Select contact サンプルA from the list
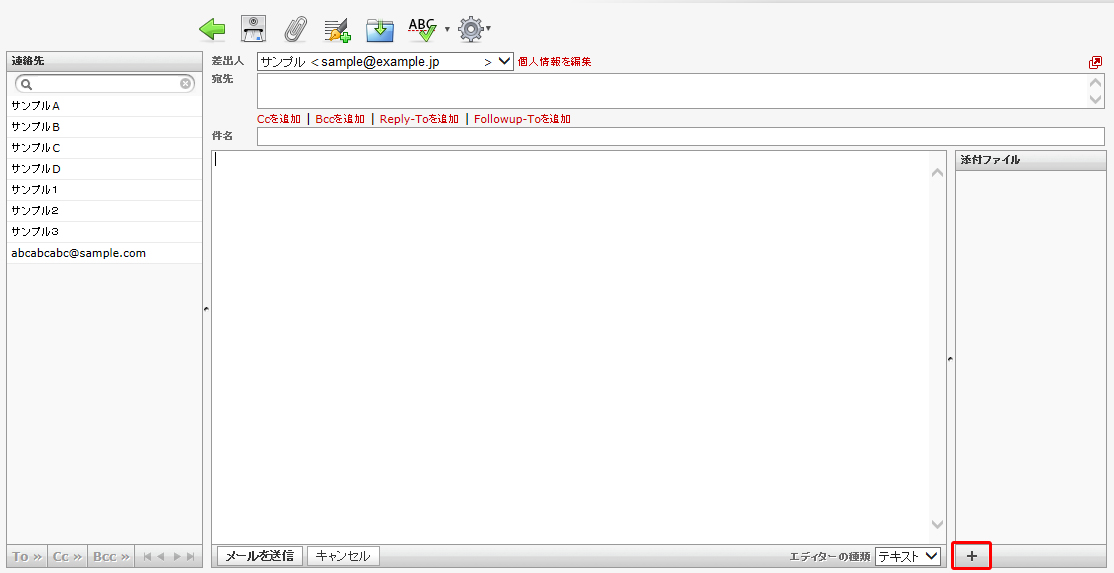Image resolution: width=1114 pixels, height=573 pixels. (36, 106)
